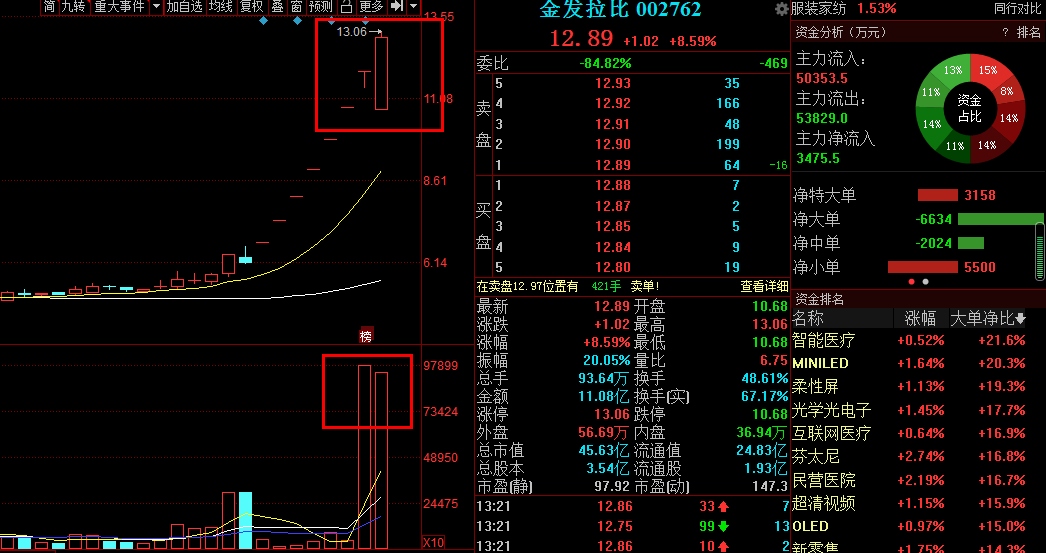Click 查看详细 to view details
The width and height of the screenshot is (1046, 553).
point(764,286)
